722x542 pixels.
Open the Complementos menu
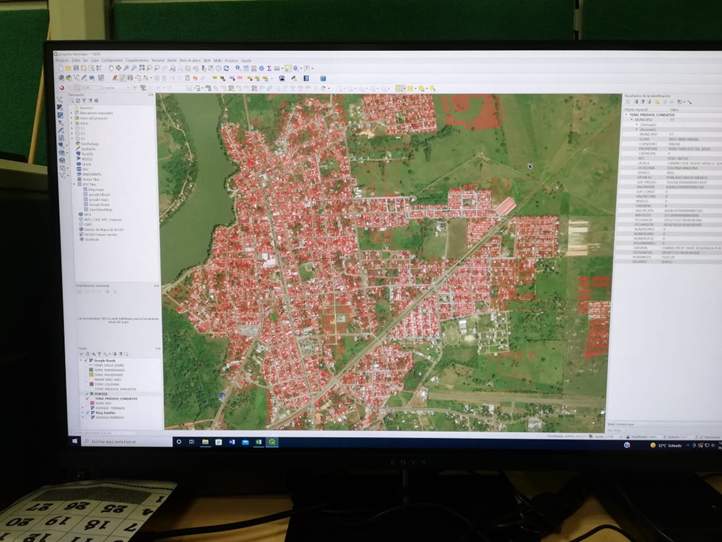(137, 60)
